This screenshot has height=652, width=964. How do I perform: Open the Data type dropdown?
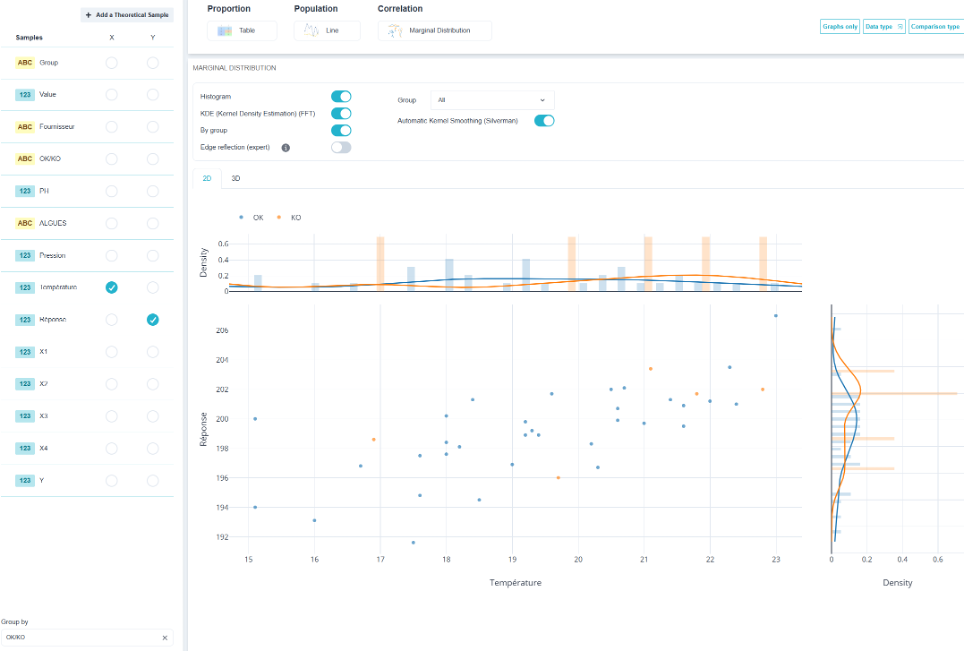[884, 27]
